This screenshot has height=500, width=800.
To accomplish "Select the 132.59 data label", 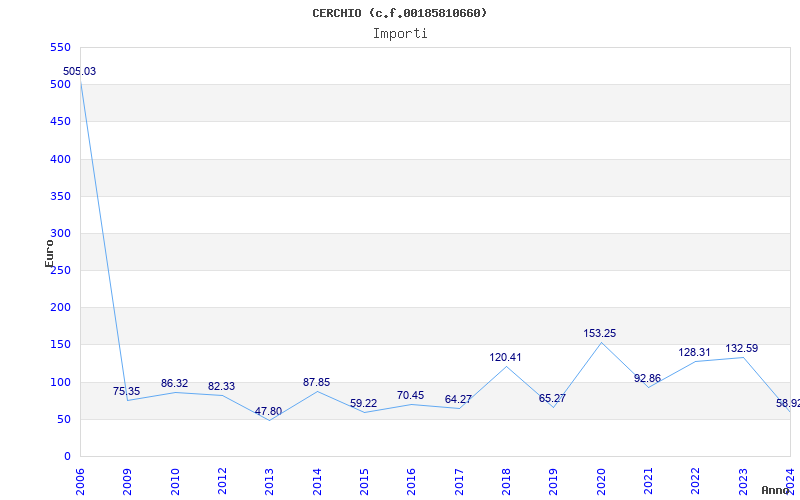I will [741, 348].
